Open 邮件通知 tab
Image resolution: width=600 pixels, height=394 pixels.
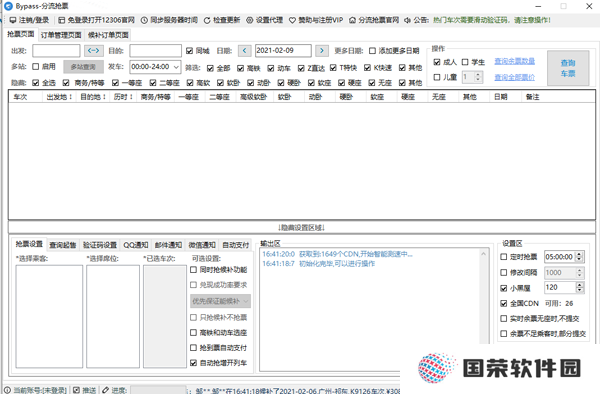(168, 245)
